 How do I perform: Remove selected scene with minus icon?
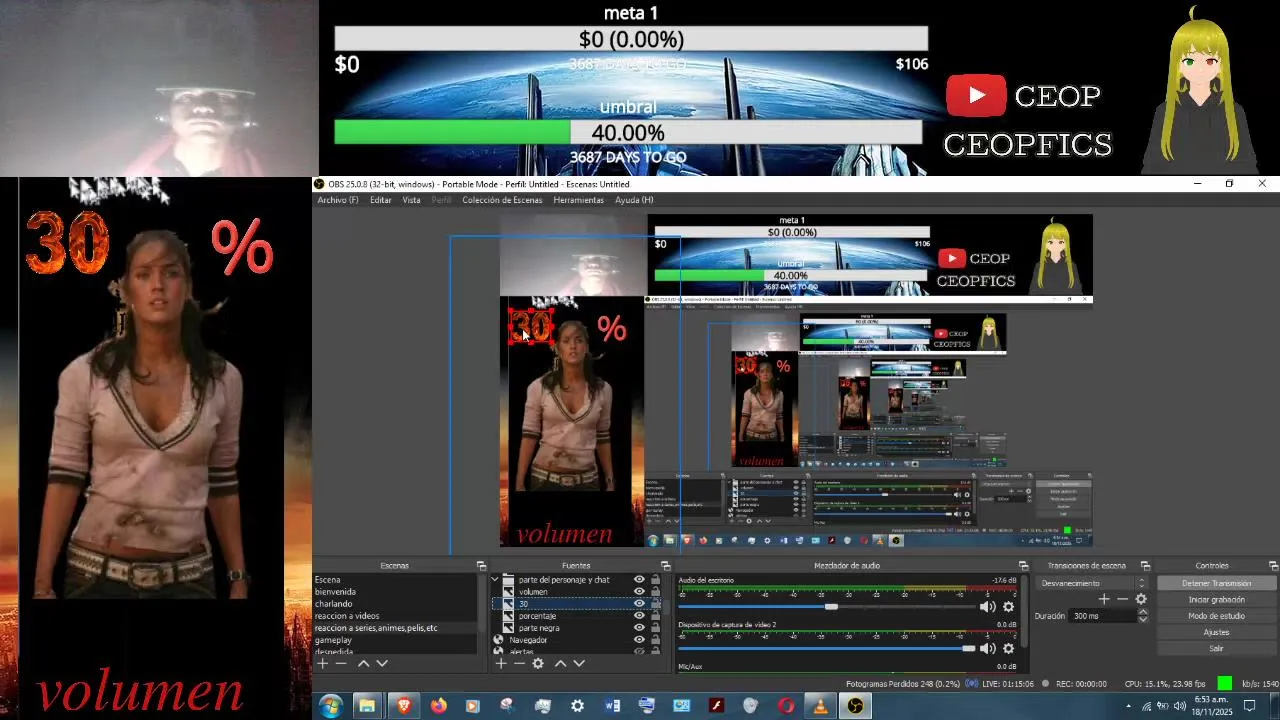pyautogui.click(x=341, y=663)
